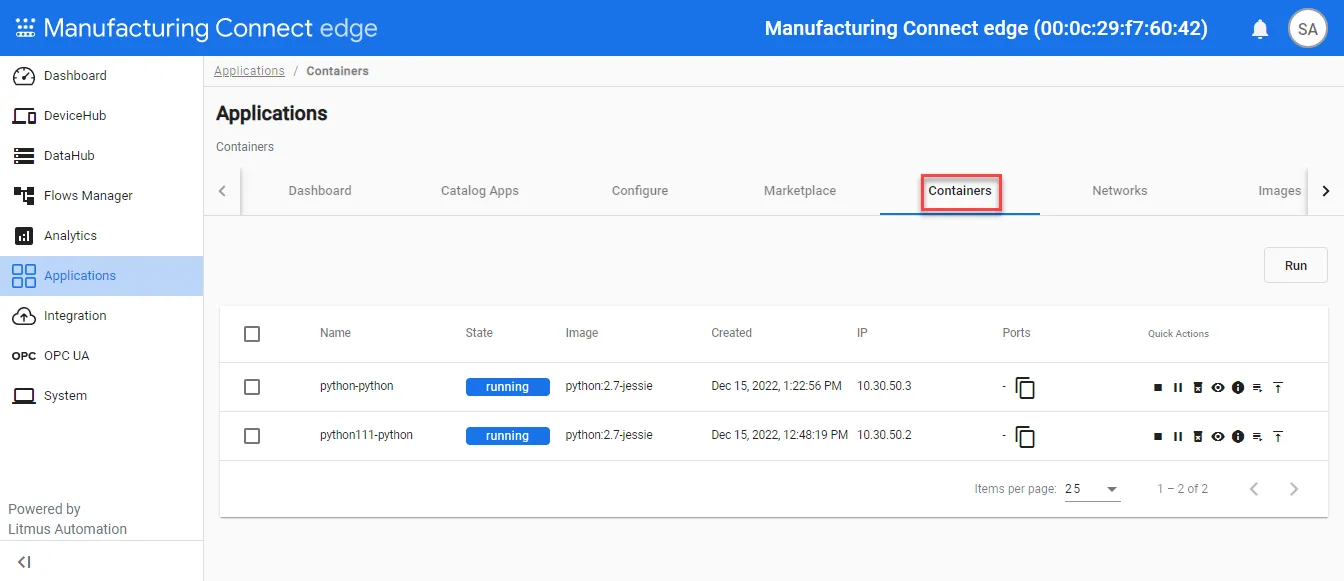Image resolution: width=1344 pixels, height=581 pixels.
Task: Open Flows Manager in the sidebar
Action: pyautogui.click(x=101, y=196)
